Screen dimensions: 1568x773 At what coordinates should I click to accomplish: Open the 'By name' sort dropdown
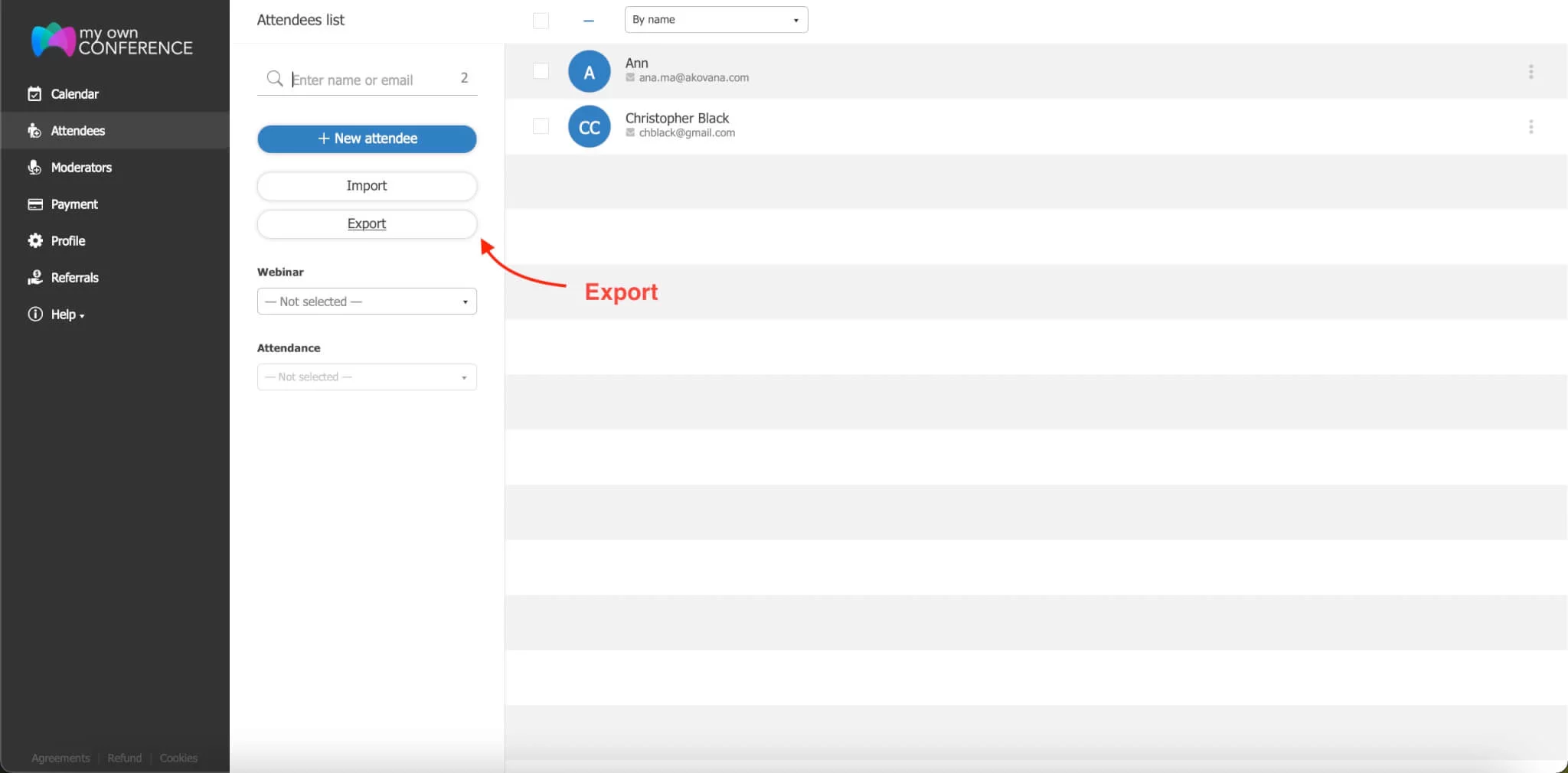(x=716, y=20)
